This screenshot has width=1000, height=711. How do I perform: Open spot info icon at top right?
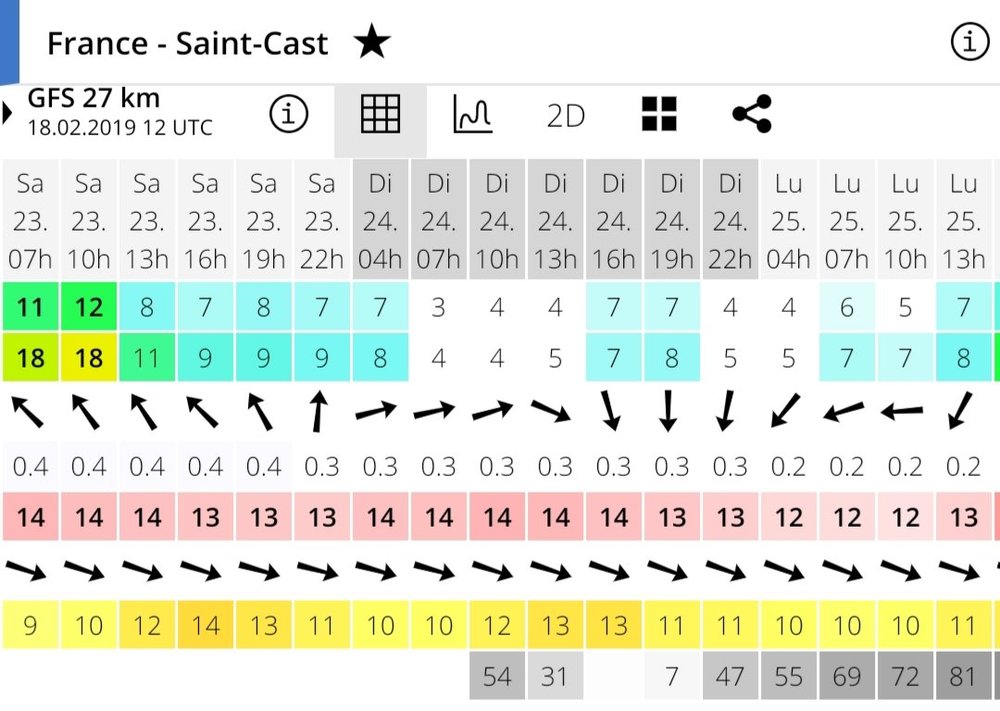[969, 42]
